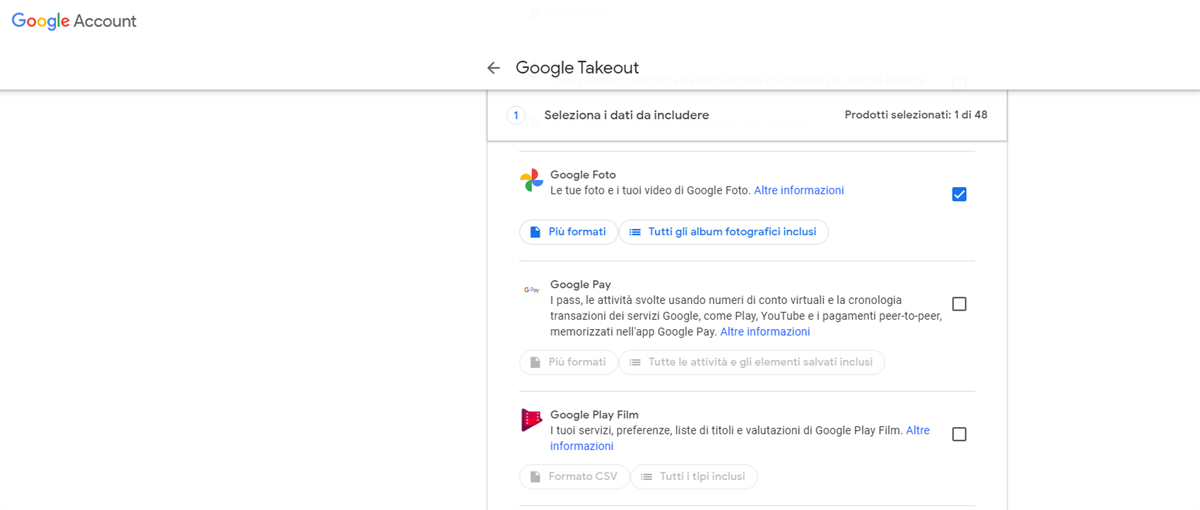The image size is (1200, 510).
Task: Click the back arrow beside Google Takeout
Action: click(493, 68)
